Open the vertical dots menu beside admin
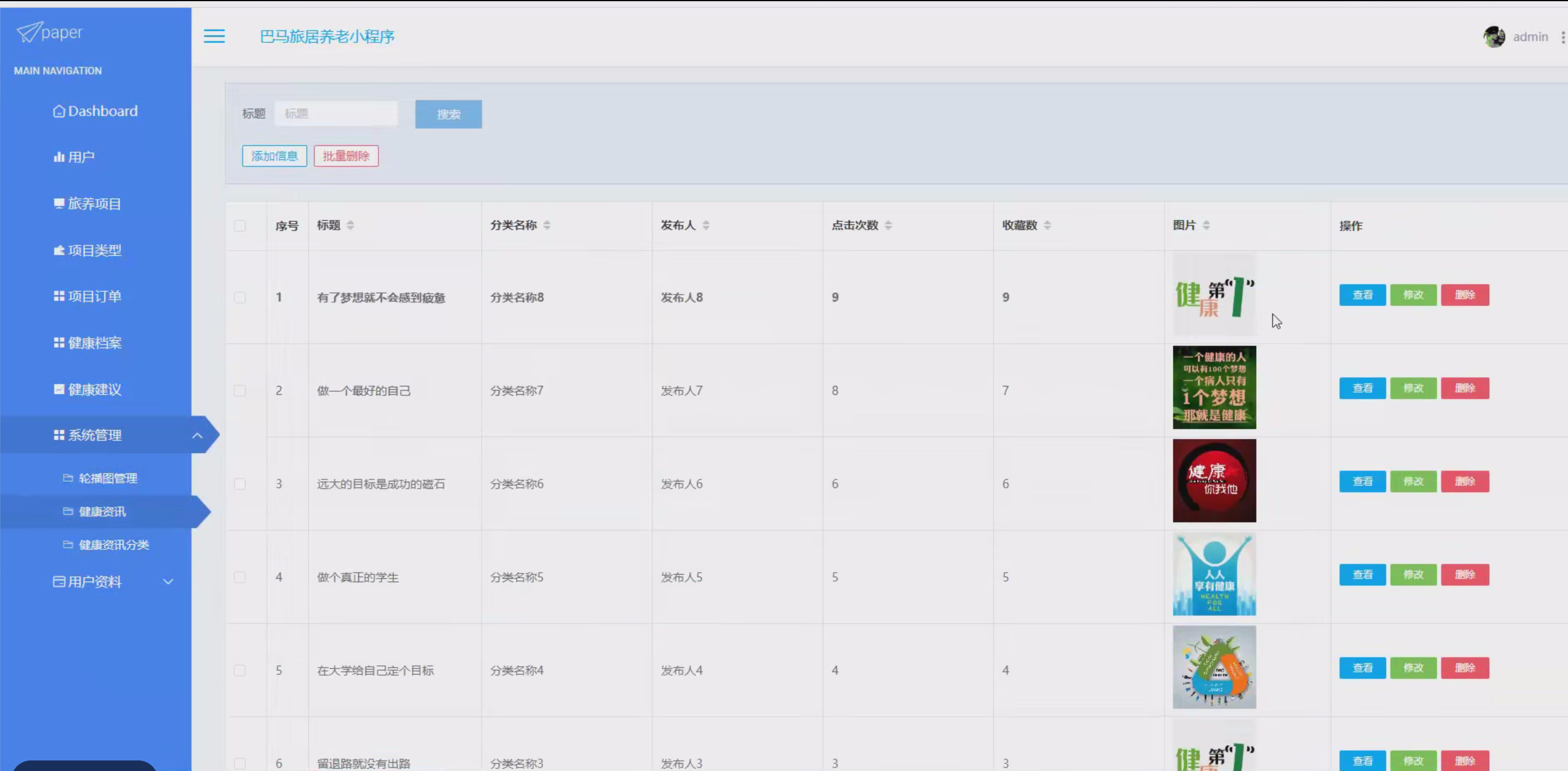 pyautogui.click(x=1562, y=37)
